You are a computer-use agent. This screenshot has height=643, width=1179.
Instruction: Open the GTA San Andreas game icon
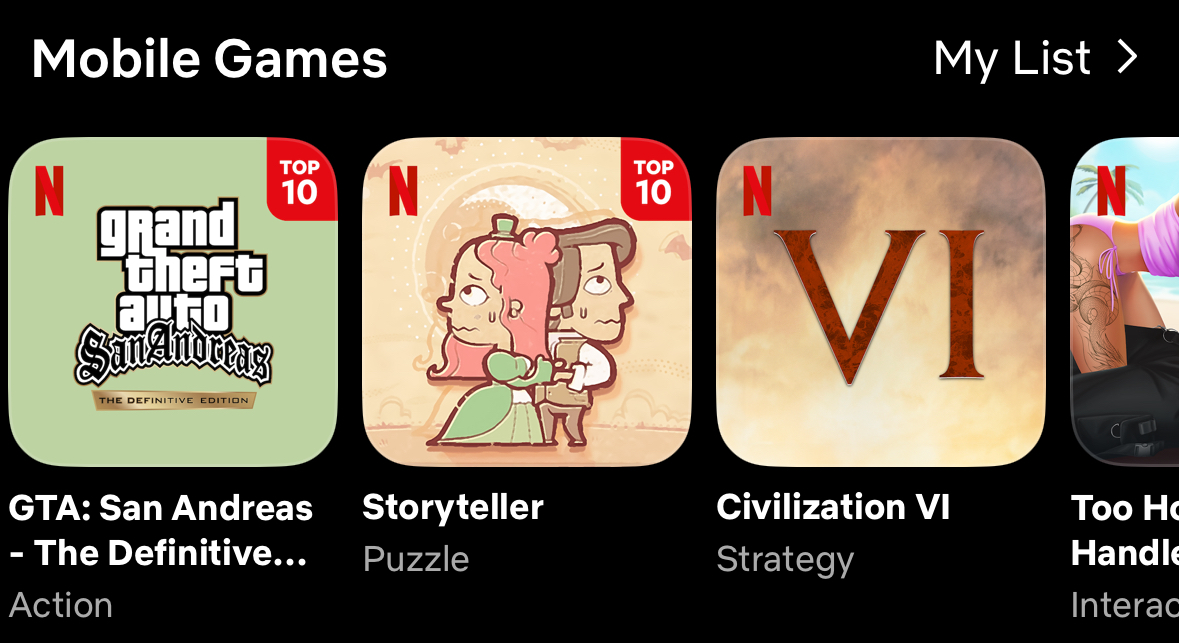coord(173,302)
